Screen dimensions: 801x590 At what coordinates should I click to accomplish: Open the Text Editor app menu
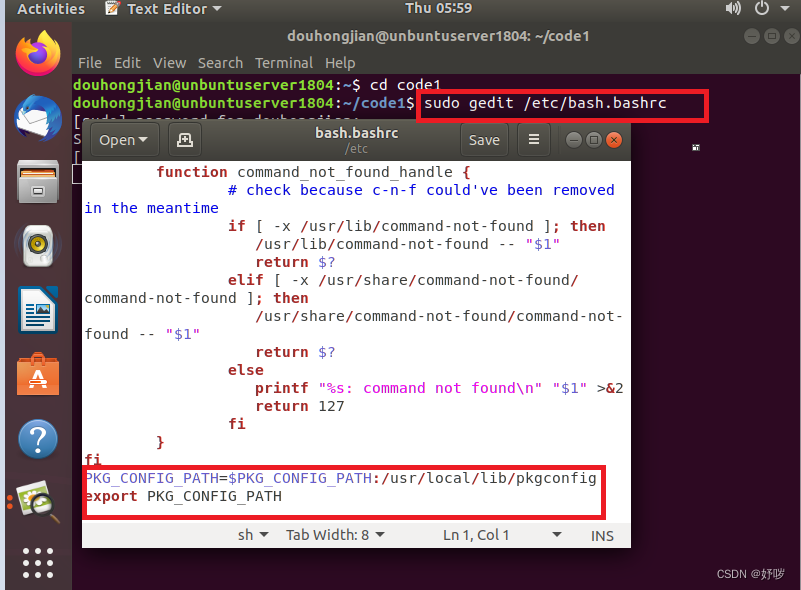tap(163, 9)
